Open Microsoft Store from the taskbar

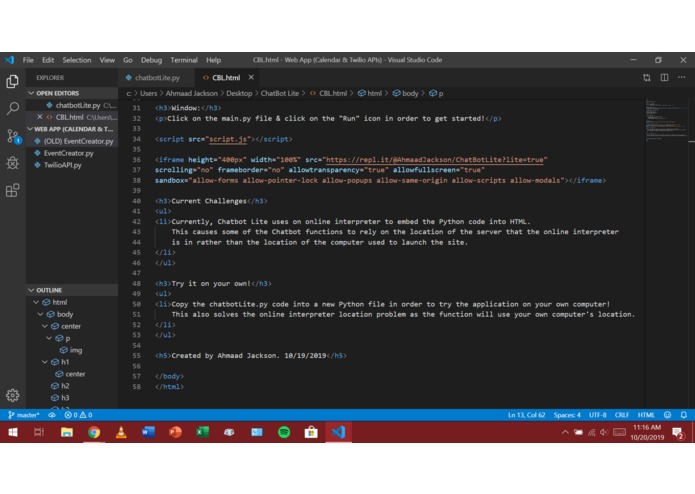point(311,432)
